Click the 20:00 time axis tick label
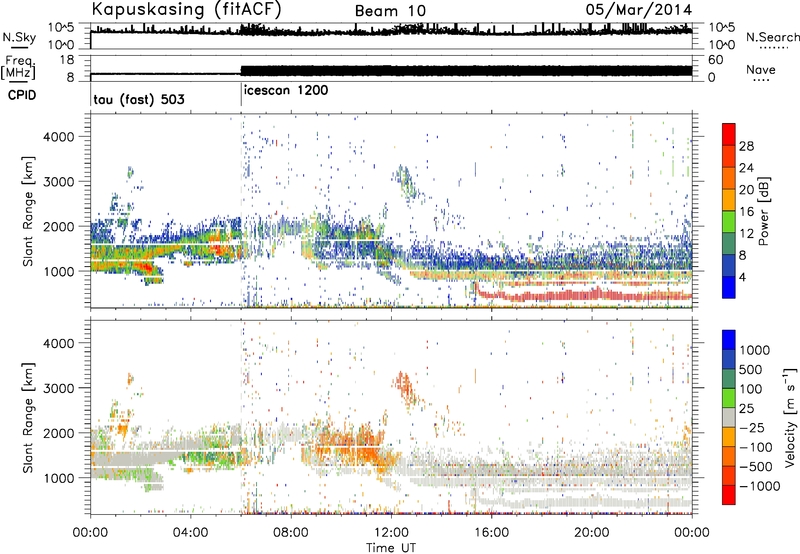The height and width of the screenshot is (554, 800). 591,533
